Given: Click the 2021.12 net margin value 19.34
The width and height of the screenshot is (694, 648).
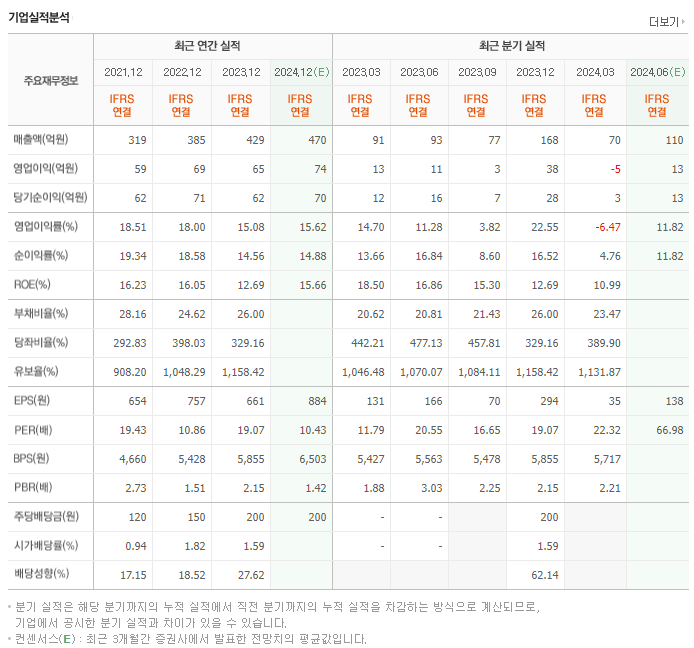Looking at the screenshot, I should pyautogui.click(x=133, y=256).
